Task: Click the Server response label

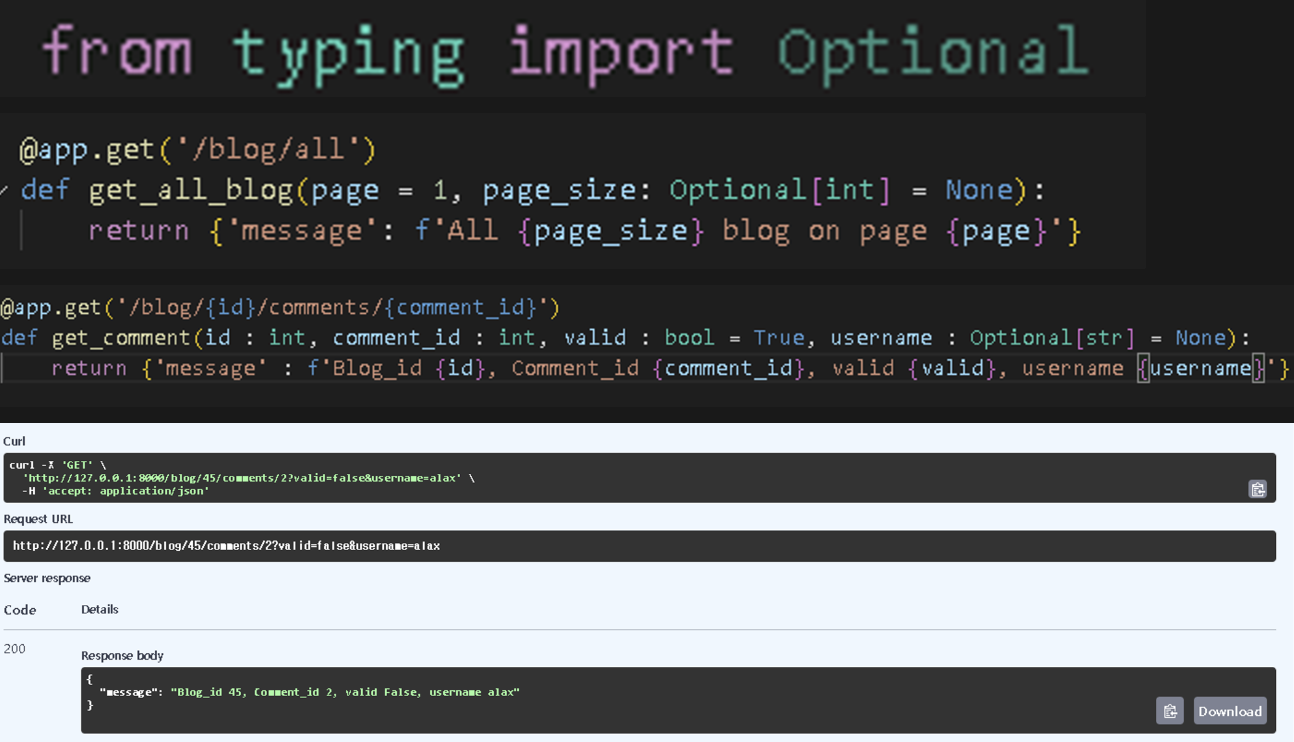Action: (x=47, y=578)
